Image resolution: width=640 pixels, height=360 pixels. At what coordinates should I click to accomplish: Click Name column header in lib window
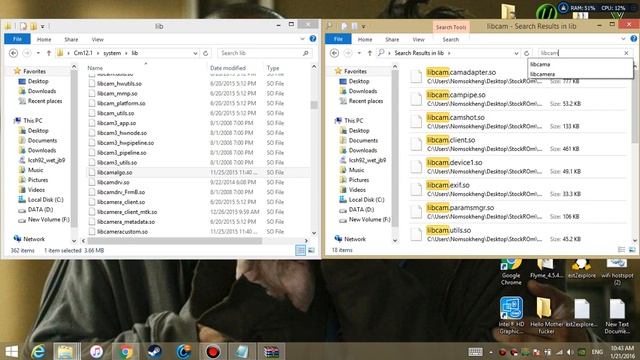[95, 68]
